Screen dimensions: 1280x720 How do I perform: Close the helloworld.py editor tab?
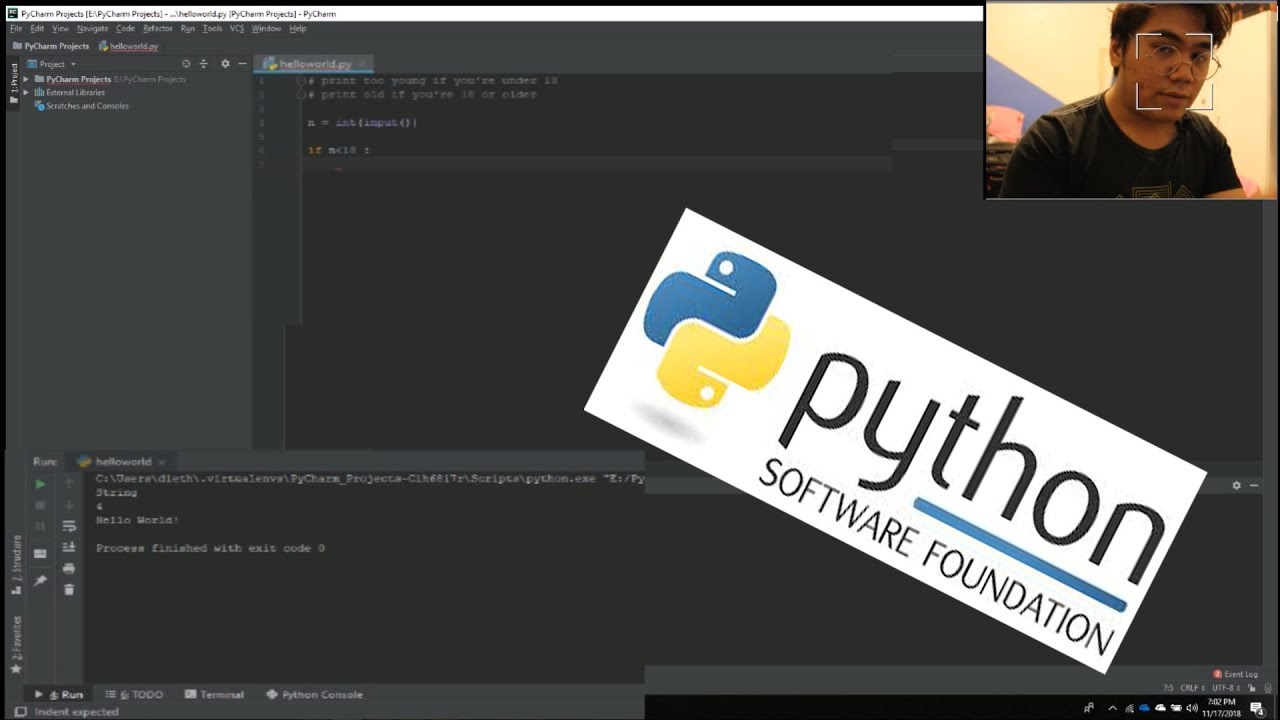(x=362, y=64)
